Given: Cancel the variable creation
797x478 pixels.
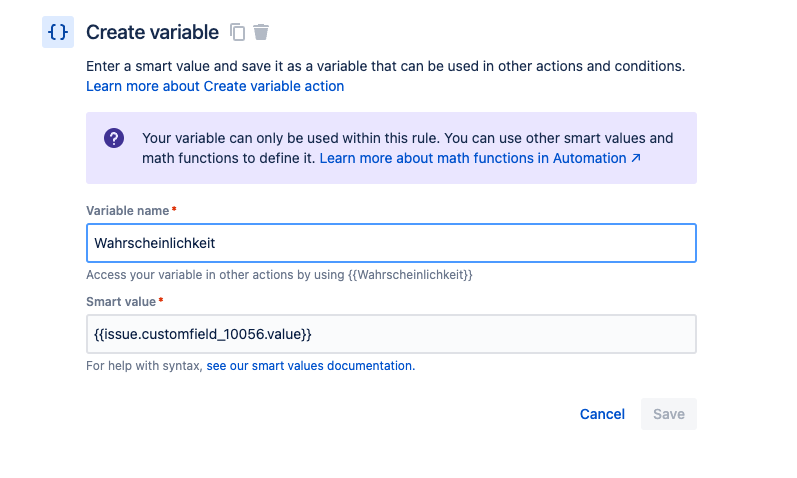Looking at the screenshot, I should coord(602,414).
